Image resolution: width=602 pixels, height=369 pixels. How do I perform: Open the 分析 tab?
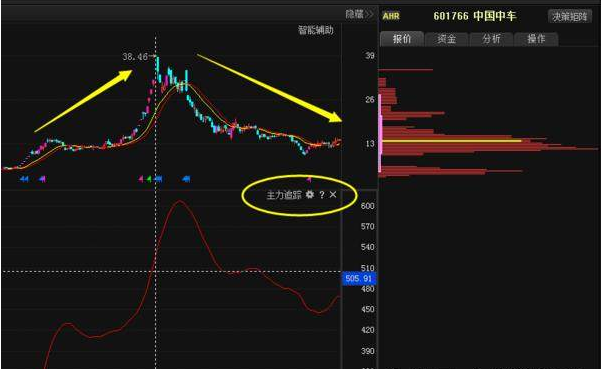(x=491, y=39)
